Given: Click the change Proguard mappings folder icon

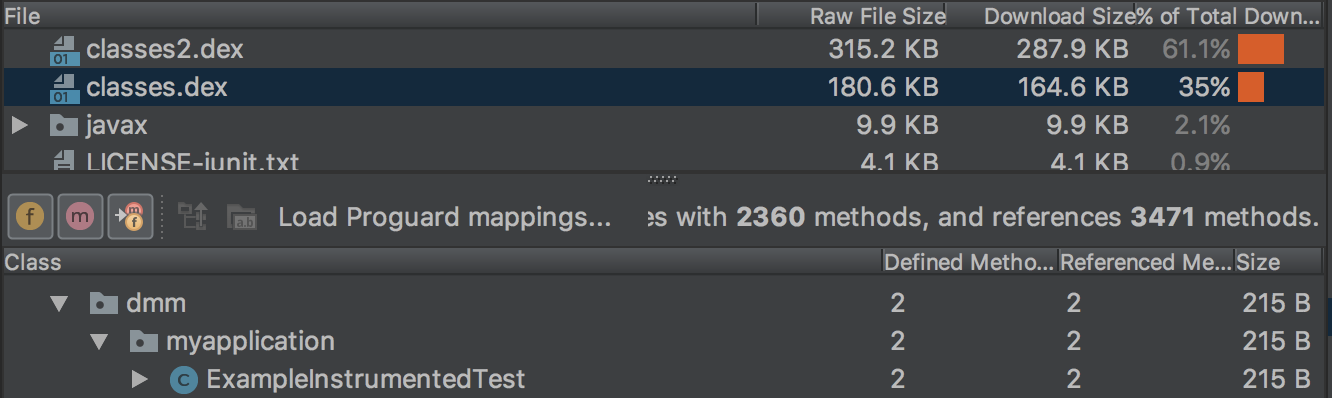Looking at the screenshot, I should [242, 216].
